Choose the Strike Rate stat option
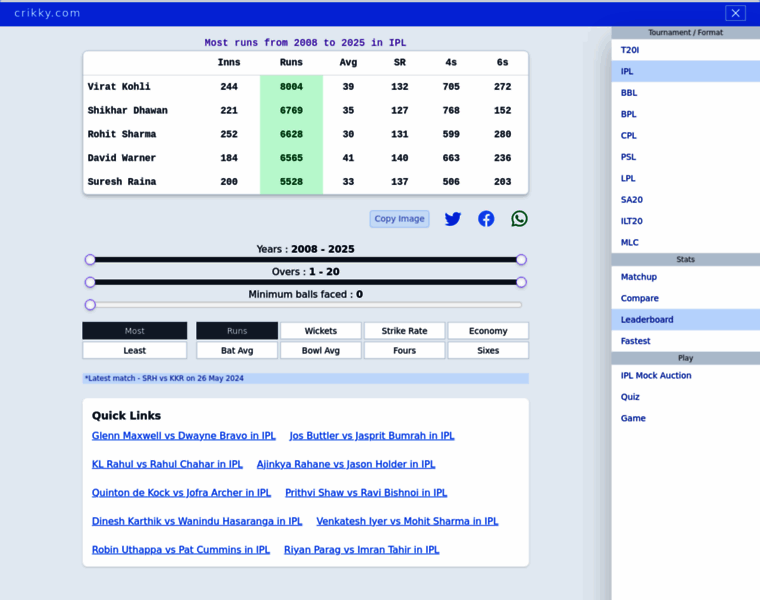Viewport: 760px width, 600px height. tap(404, 331)
